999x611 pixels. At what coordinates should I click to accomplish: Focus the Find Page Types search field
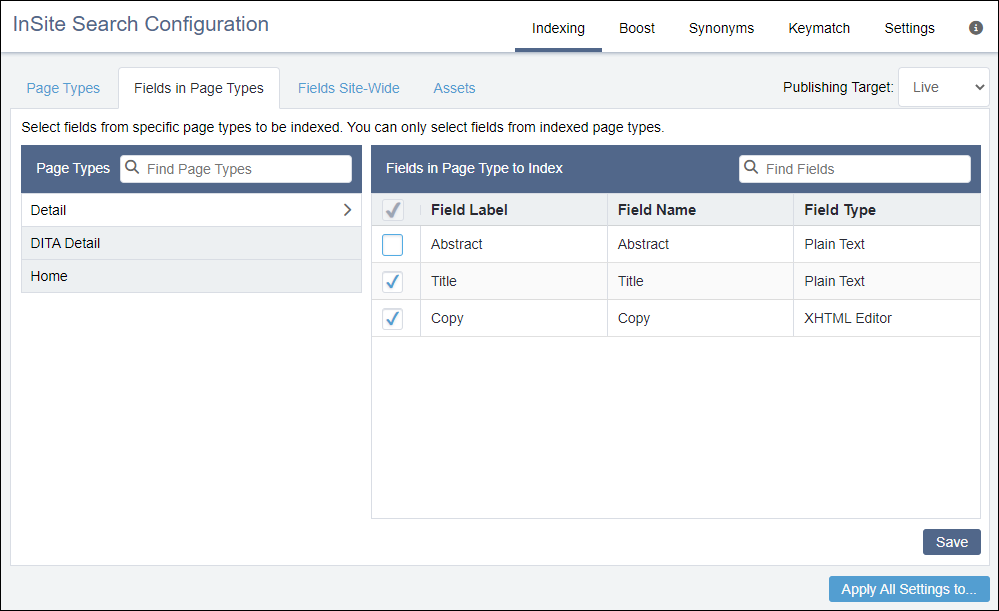pyautogui.click(x=236, y=169)
